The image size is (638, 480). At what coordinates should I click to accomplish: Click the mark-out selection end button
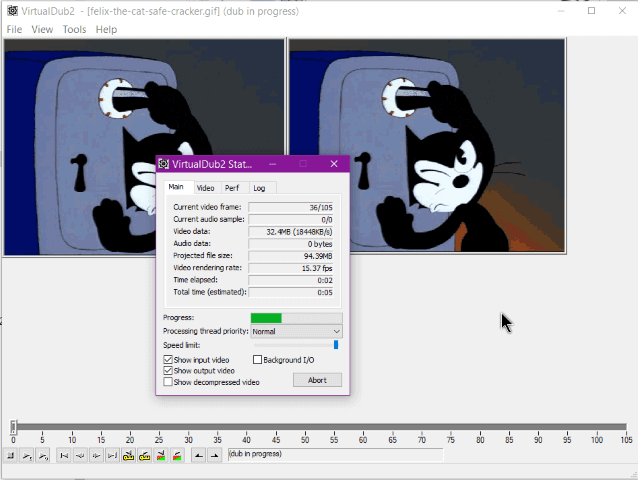(214, 456)
